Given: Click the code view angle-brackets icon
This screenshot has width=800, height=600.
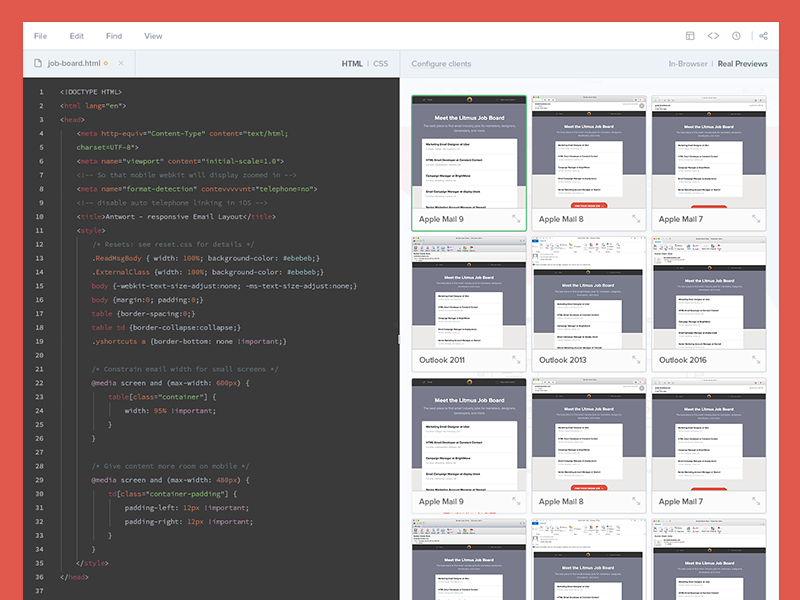Looking at the screenshot, I should [713, 36].
